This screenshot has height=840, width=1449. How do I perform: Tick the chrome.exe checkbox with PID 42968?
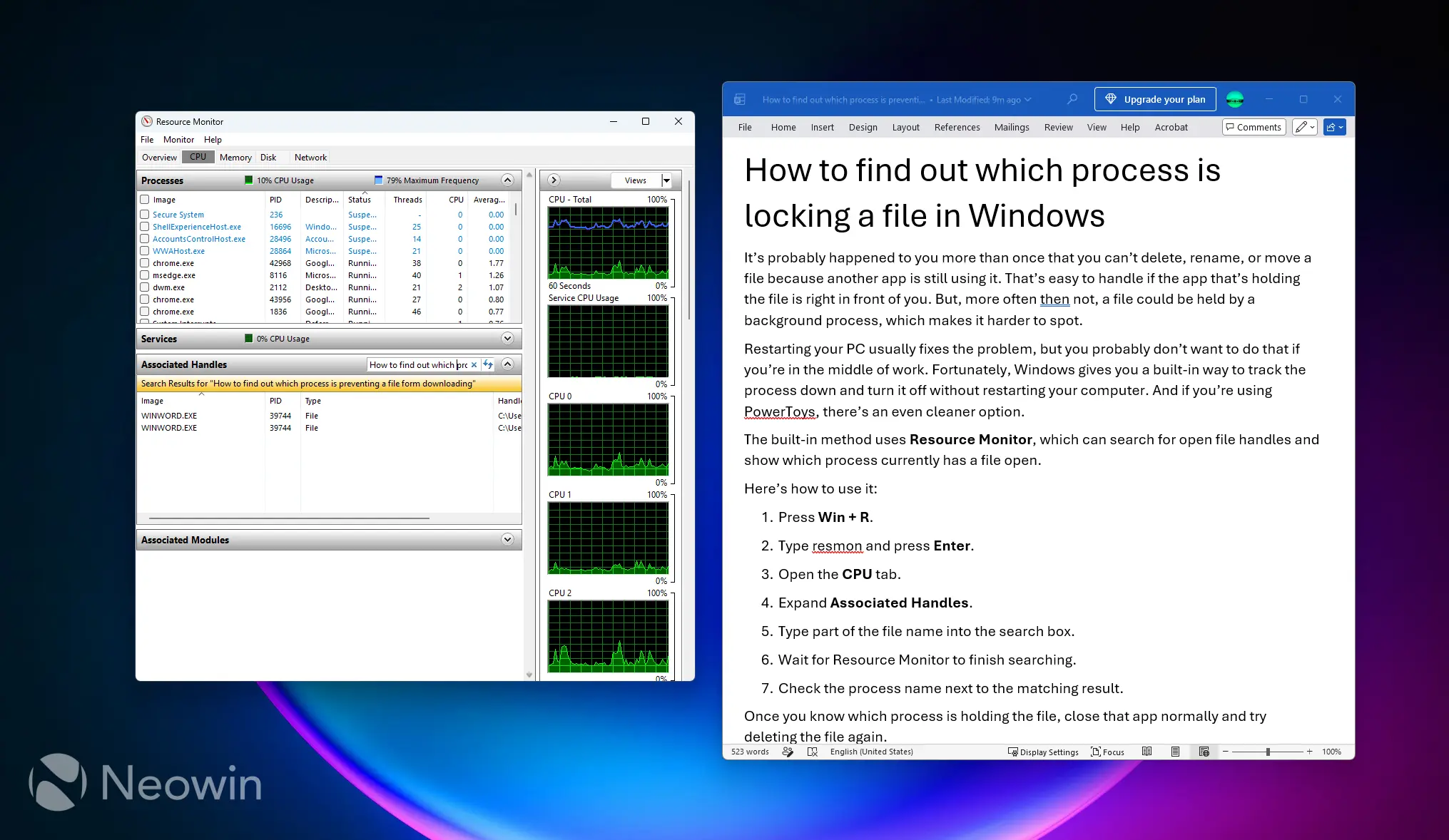[x=145, y=263]
